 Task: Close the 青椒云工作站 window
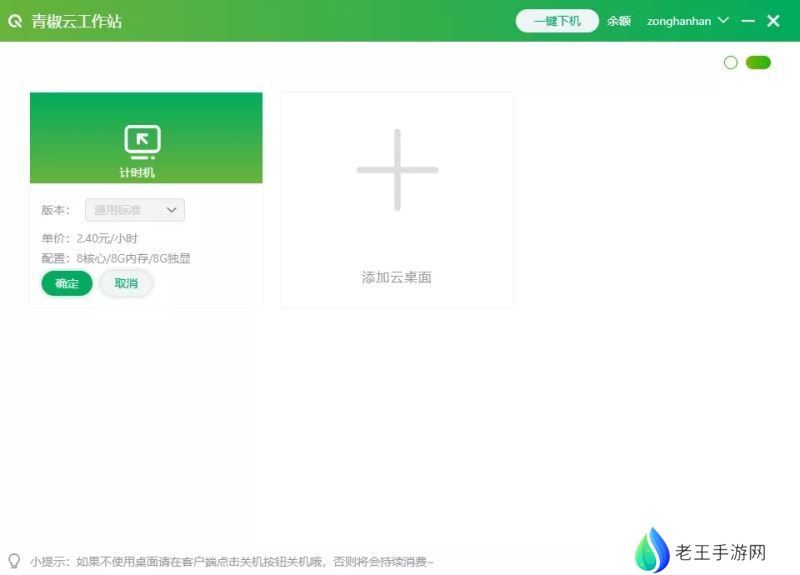coord(773,21)
